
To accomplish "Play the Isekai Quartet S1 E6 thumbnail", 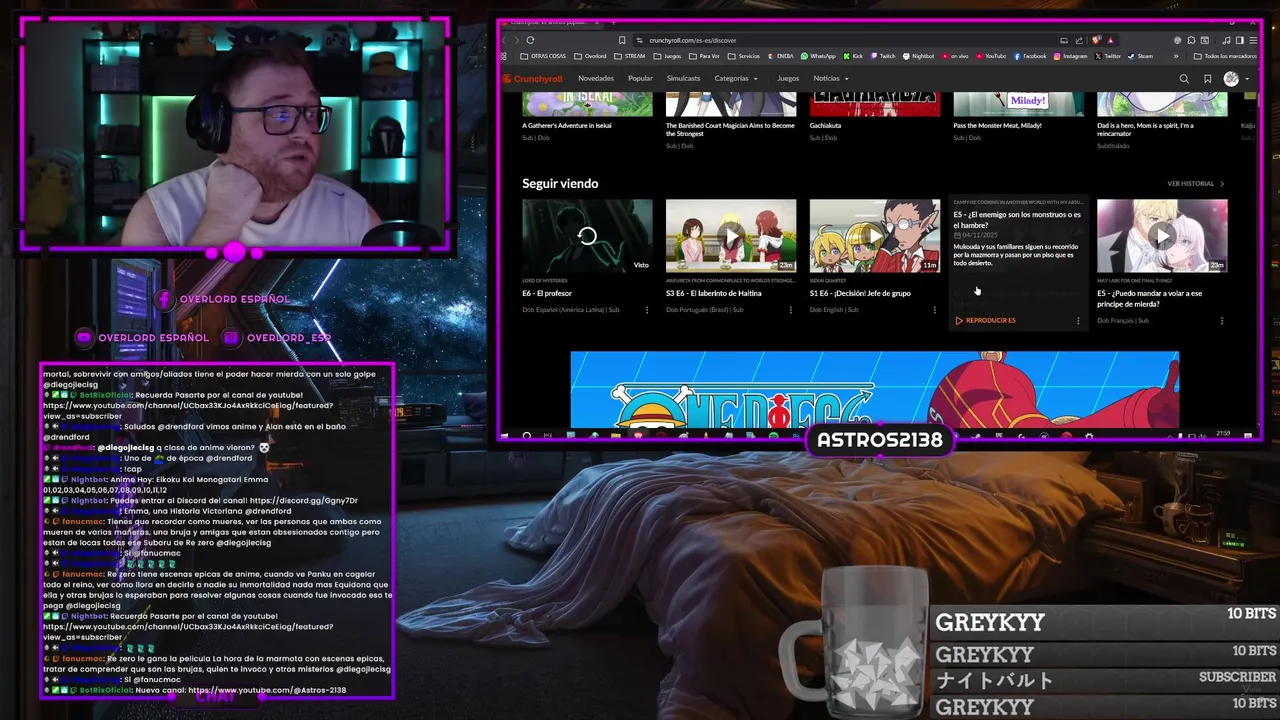I will 875,236.
